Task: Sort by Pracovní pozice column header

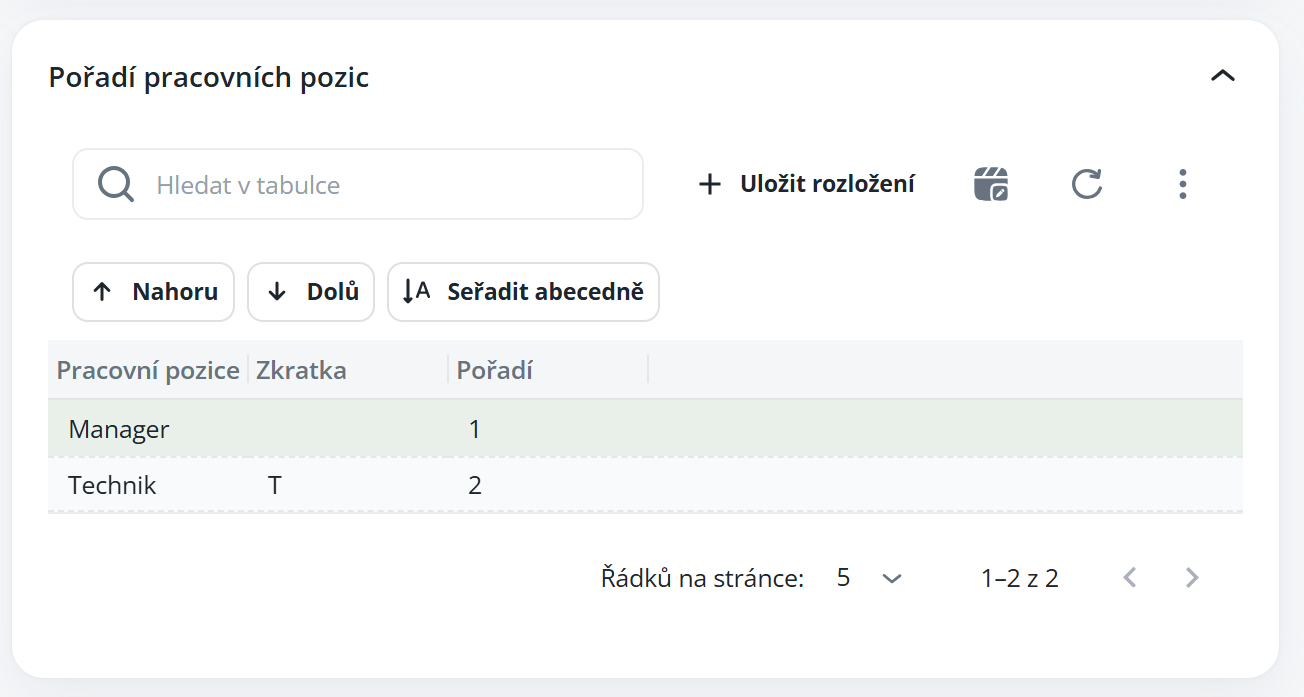Action: [148, 370]
